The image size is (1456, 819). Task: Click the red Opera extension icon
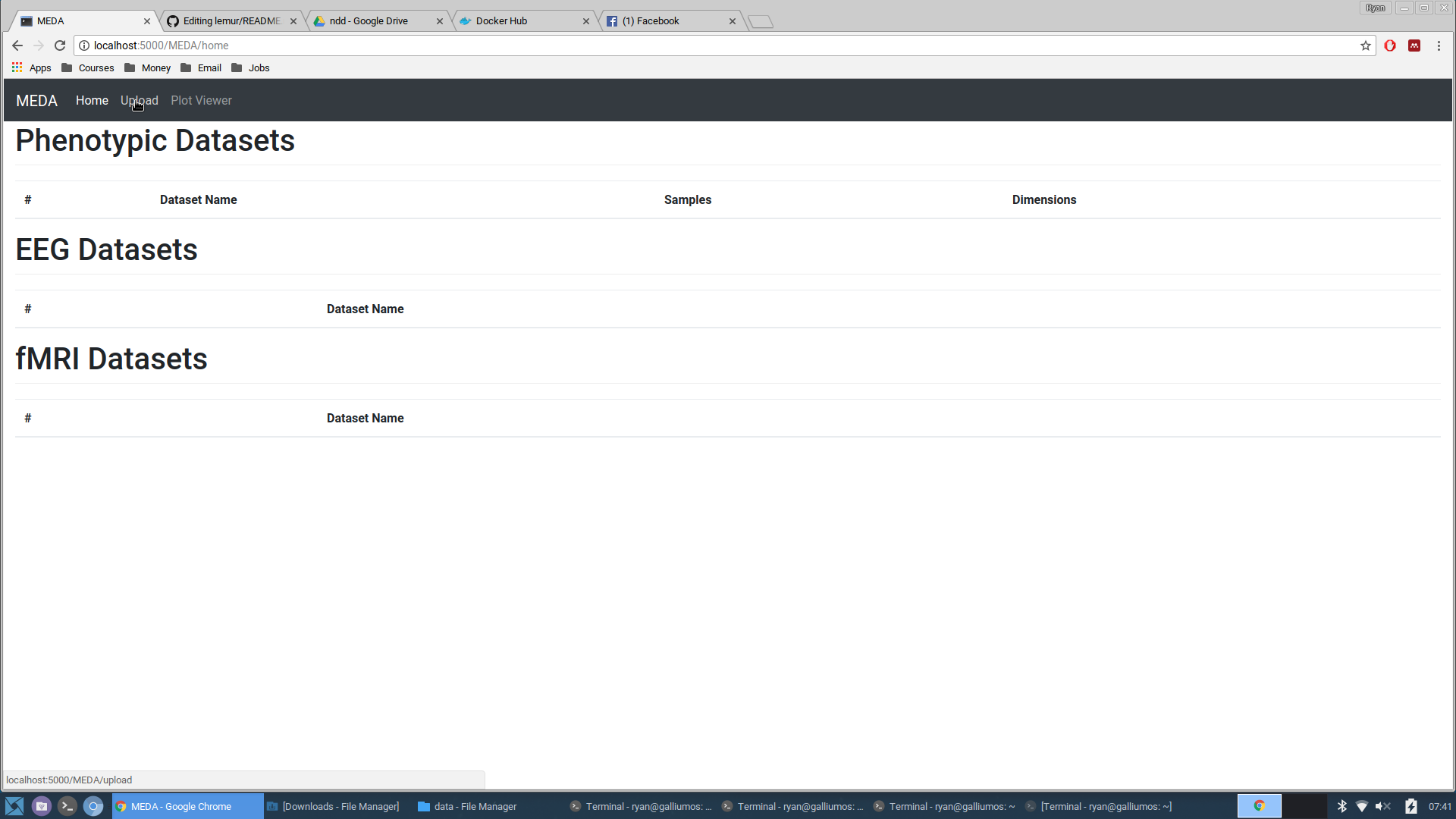click(1390, 45)
